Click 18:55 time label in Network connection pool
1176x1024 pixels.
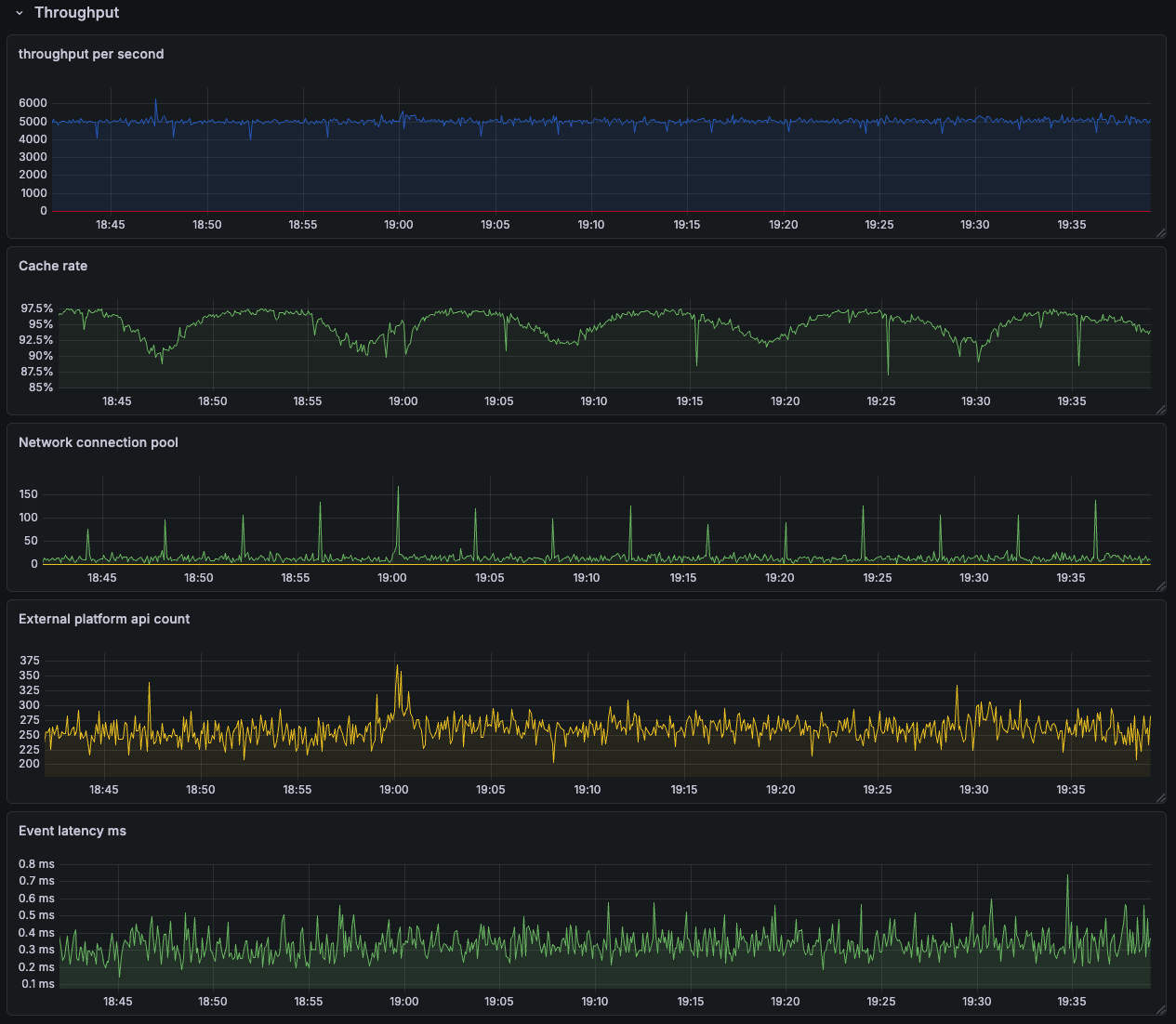point(296,578)
